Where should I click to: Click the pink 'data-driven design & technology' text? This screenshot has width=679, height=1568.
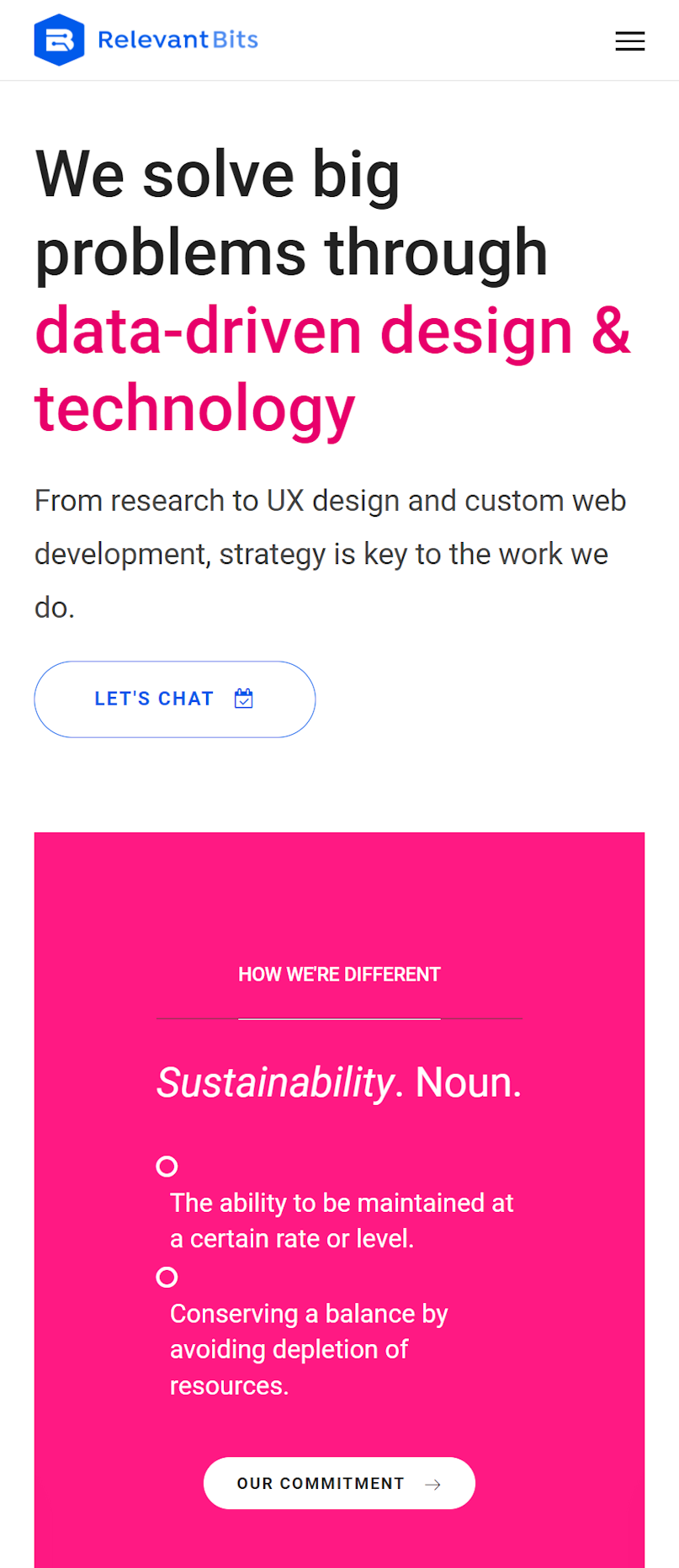332,369
